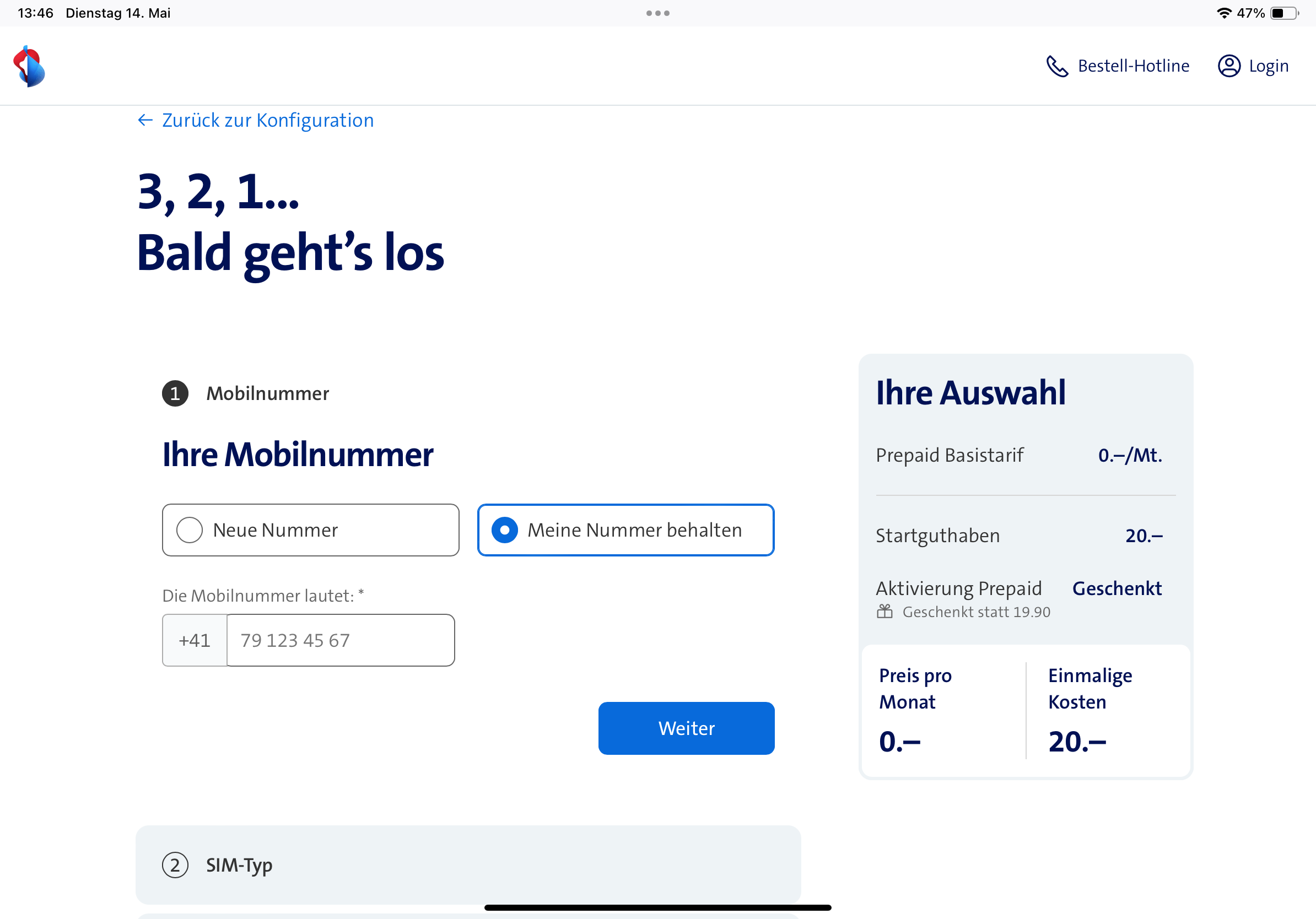Focus the mobile number input field
The image size is (1316, 919).
point(341,640)
